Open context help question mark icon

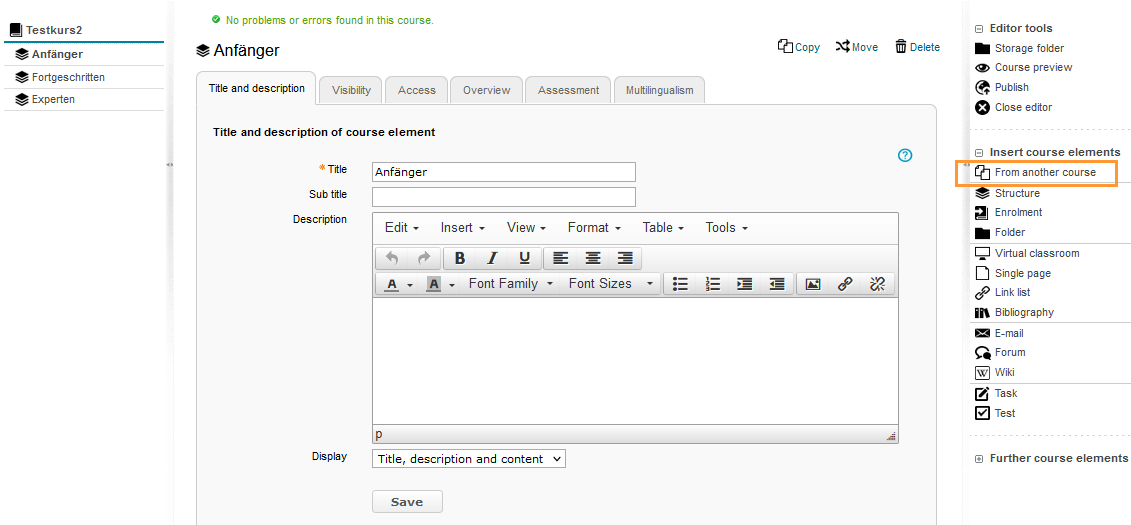[x=905, y=155]
